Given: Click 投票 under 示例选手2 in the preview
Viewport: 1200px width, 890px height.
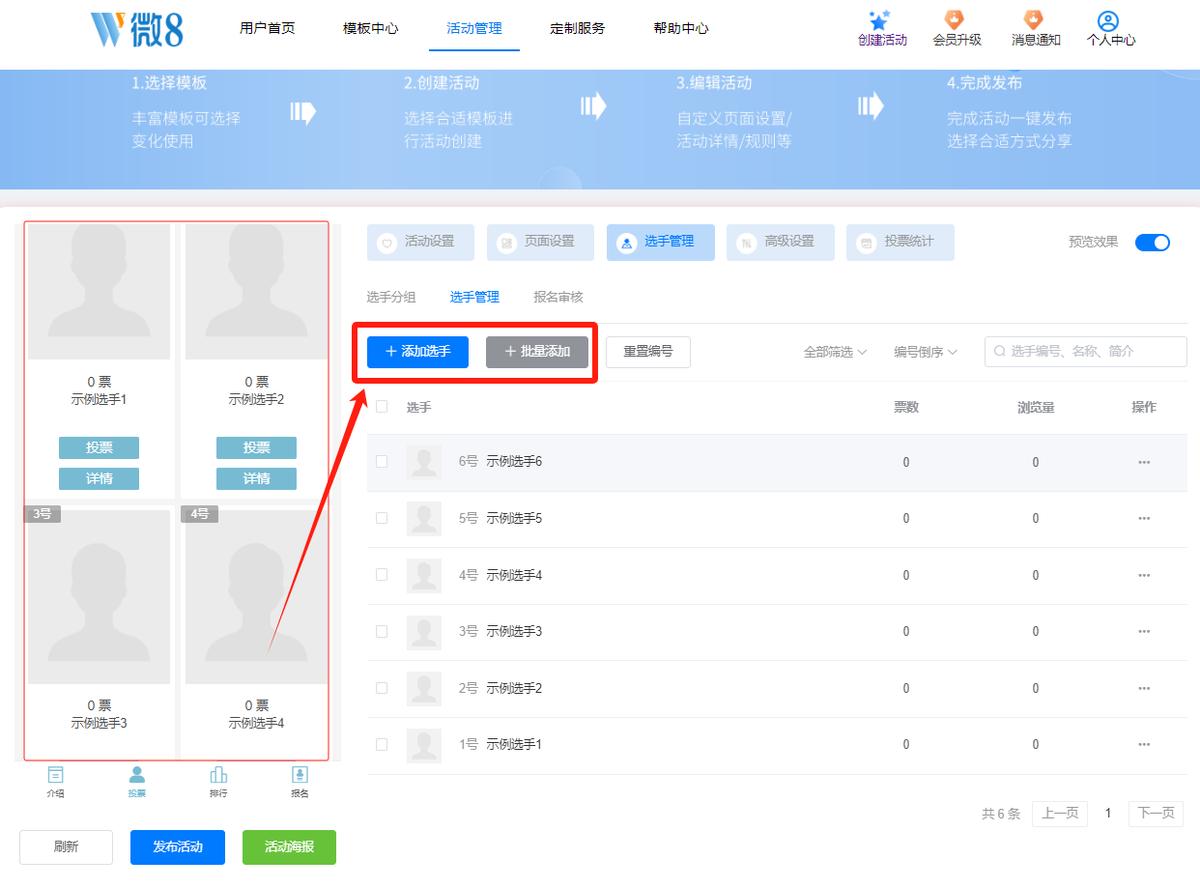Looking at the screenshot, I should pyautogui.click(x=256, y=447).
